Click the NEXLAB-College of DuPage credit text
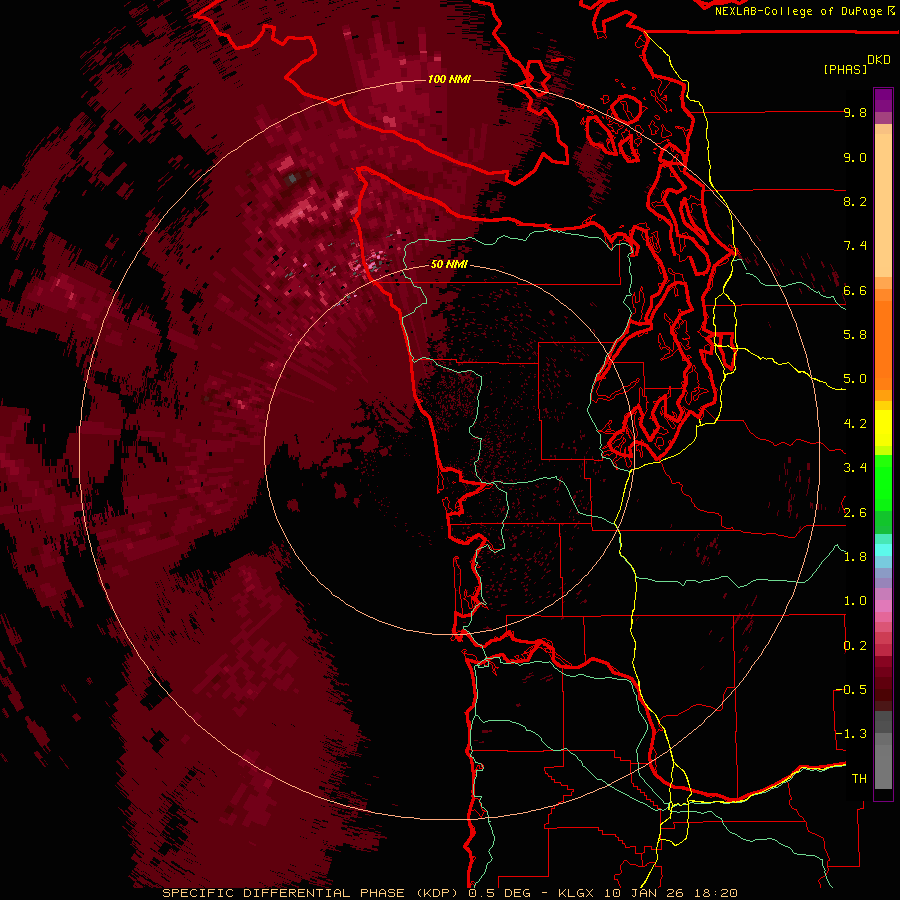900x900 pixels. (x=800, y=11)
